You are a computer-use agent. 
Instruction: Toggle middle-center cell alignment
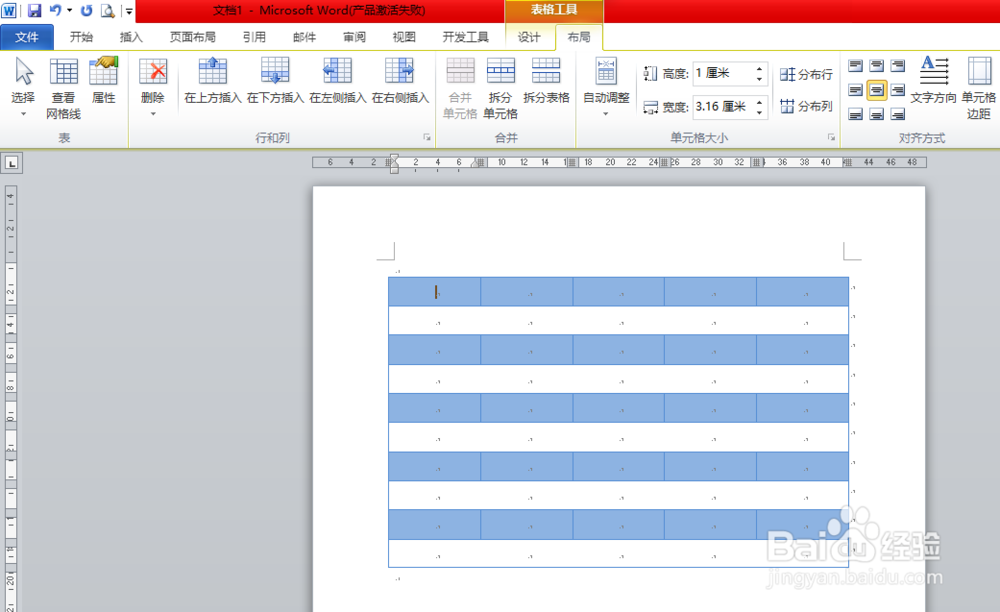coord(877,89)
